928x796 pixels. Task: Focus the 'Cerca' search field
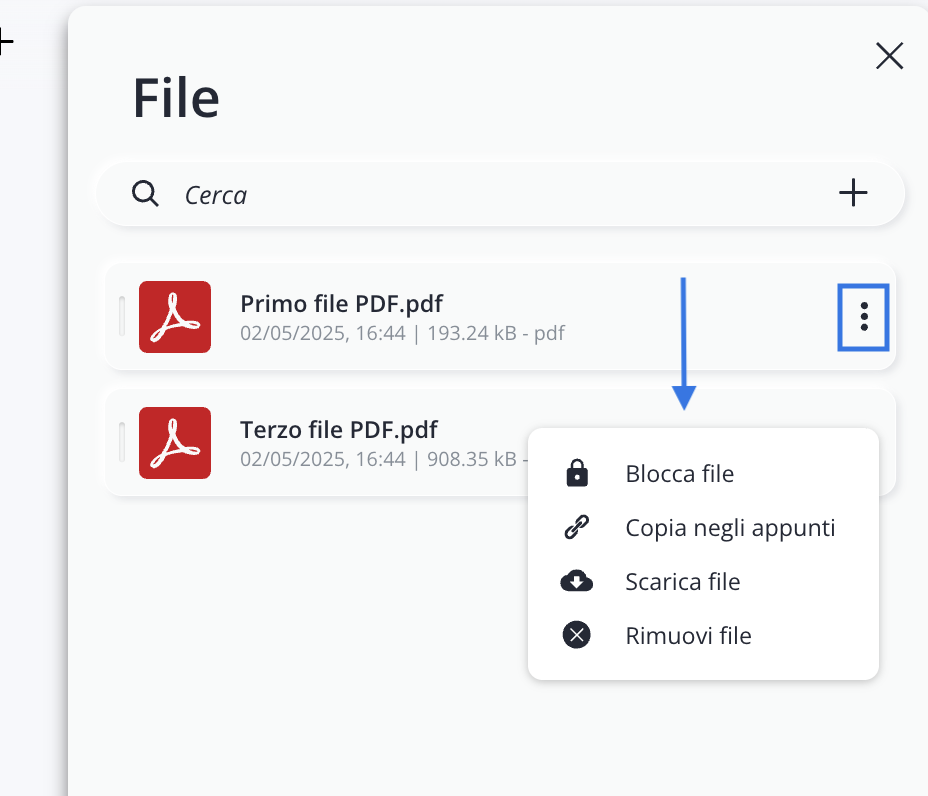pyautogui.click(x=500, y=194)
